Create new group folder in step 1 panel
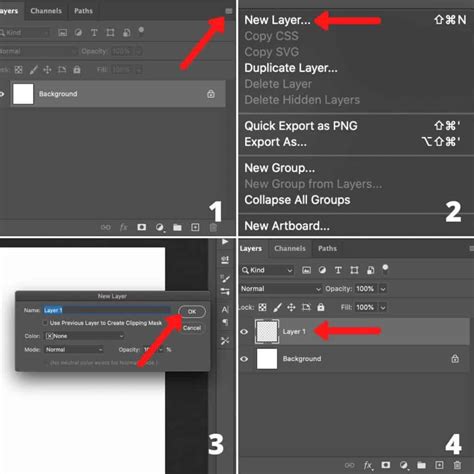 pyautogui.click(x=177, y=227)
